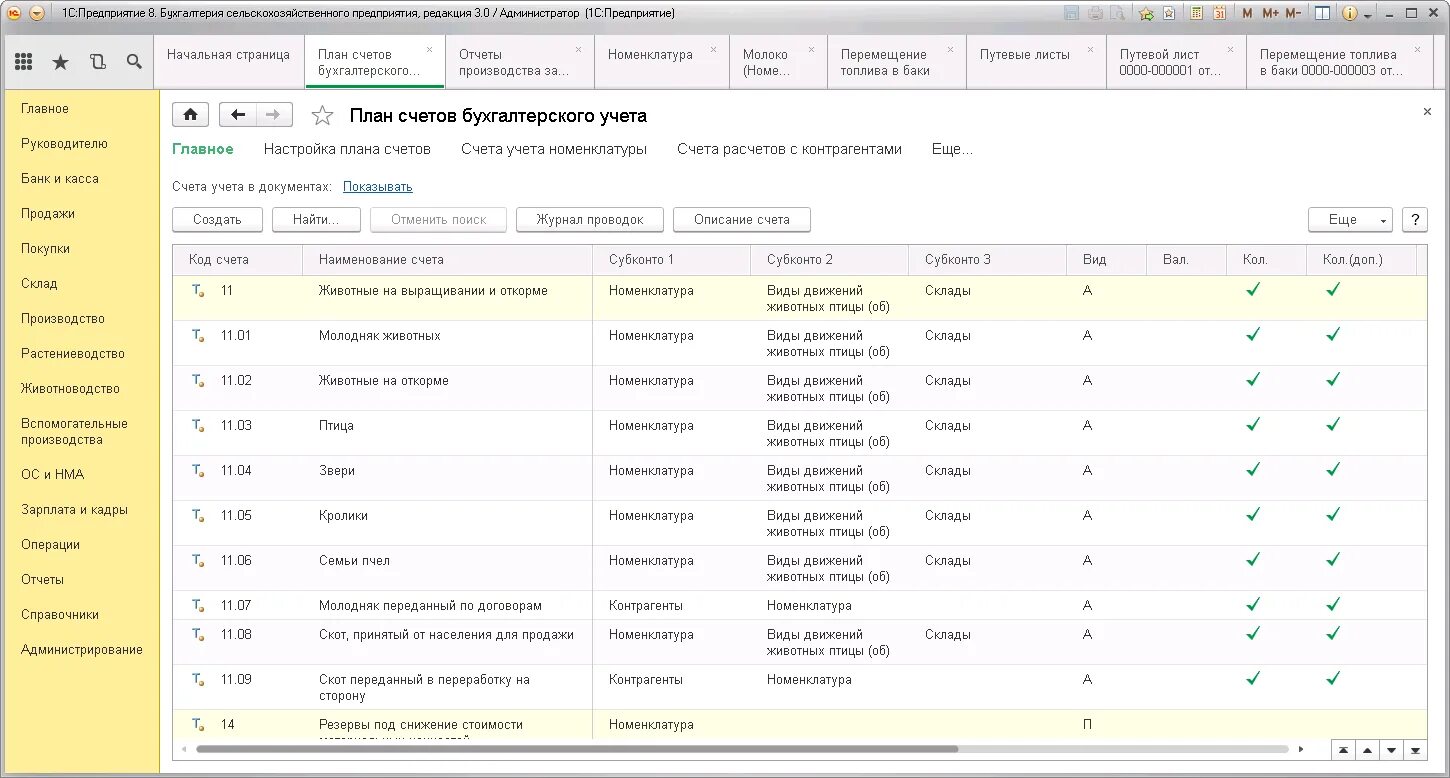Click the Показывать link
1450x778 pixels.
[x=378, y=187]
